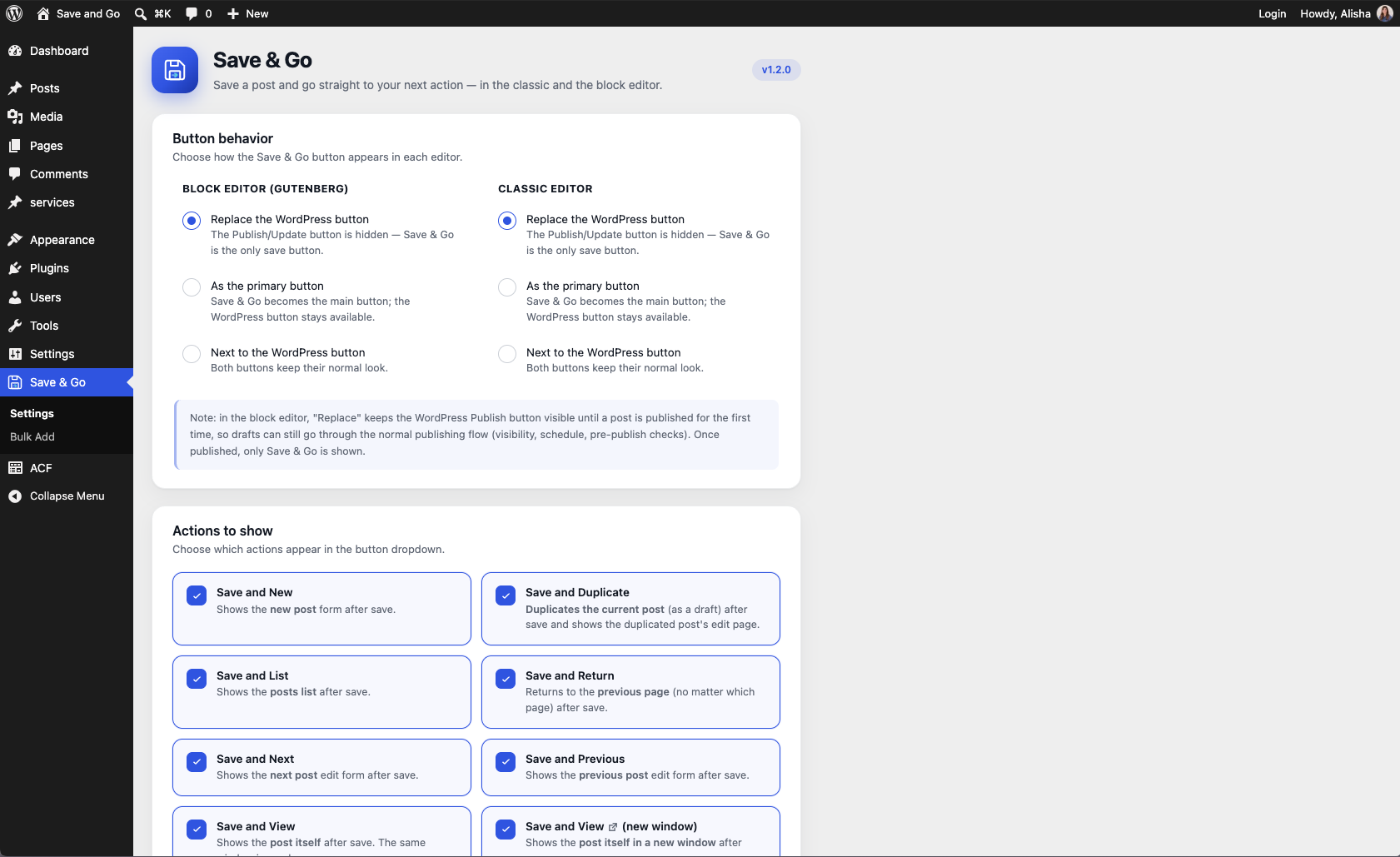Screen dimensions: 1400x857
Task: Click the blue Save & Go logo icon
Action: click(175, 70)
